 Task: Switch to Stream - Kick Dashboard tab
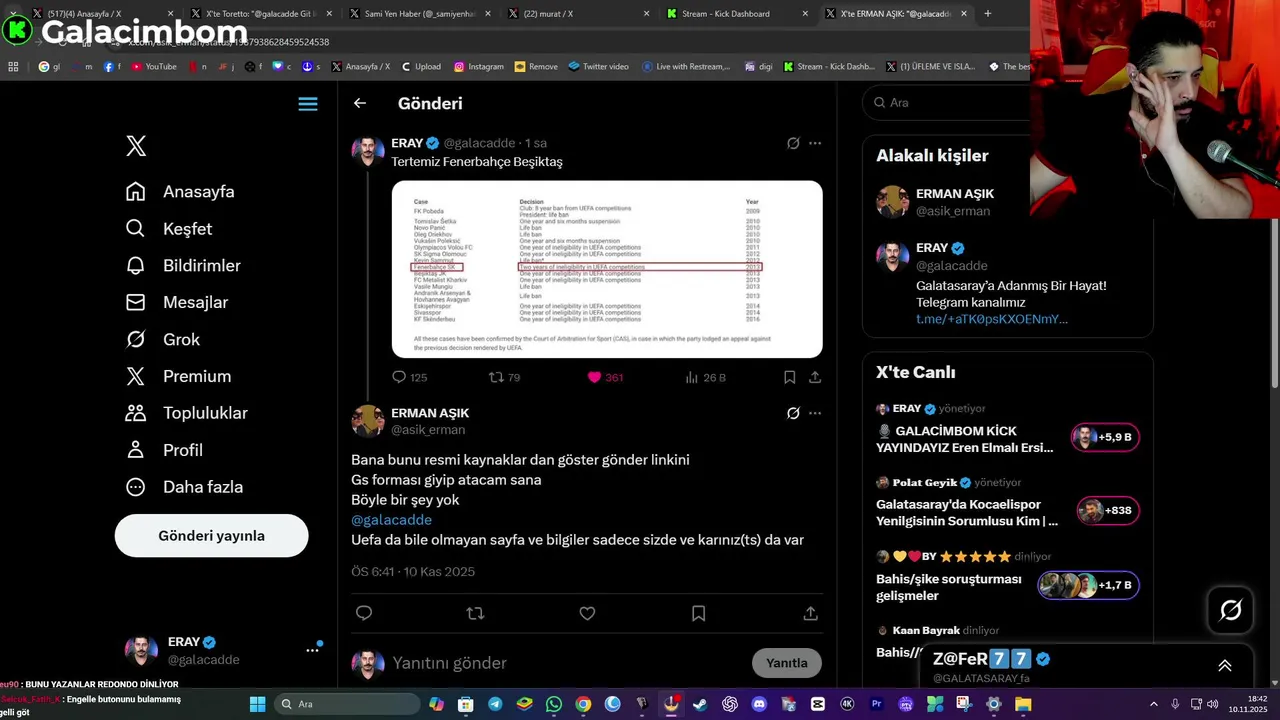(737, 14)
